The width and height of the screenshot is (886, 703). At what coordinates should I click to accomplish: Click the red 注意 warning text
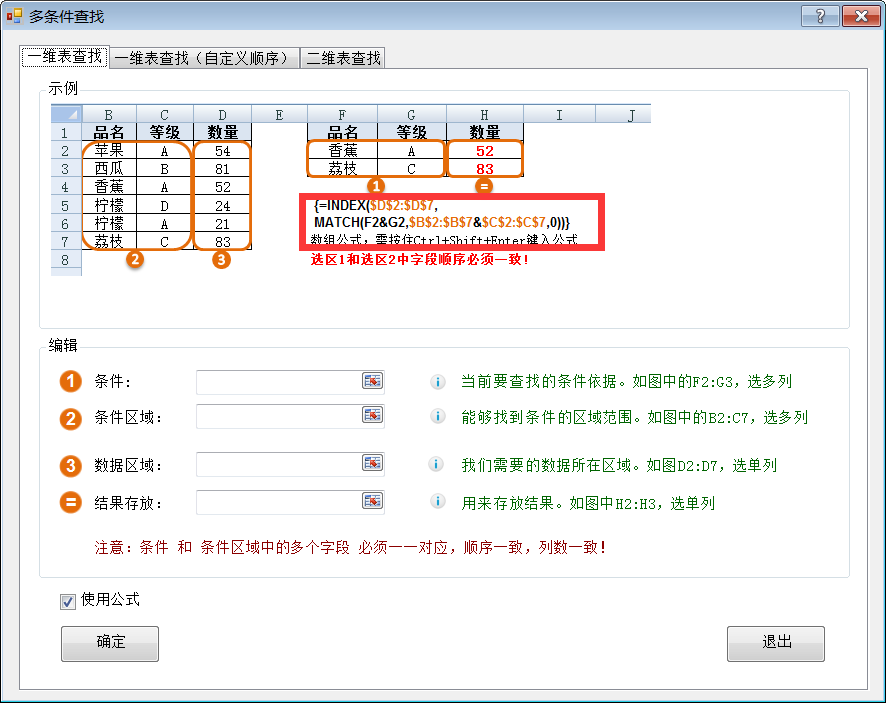coord(350,548)
